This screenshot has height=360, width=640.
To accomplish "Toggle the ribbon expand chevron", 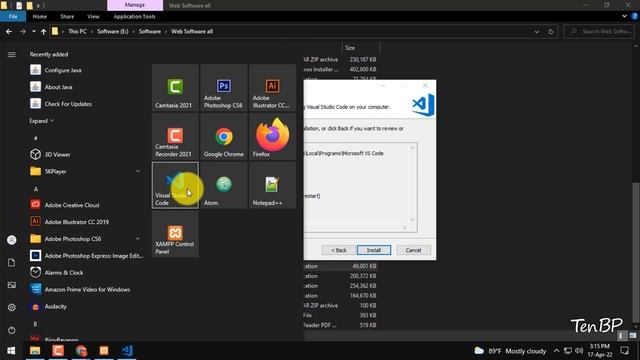I will tap(624, 16).
